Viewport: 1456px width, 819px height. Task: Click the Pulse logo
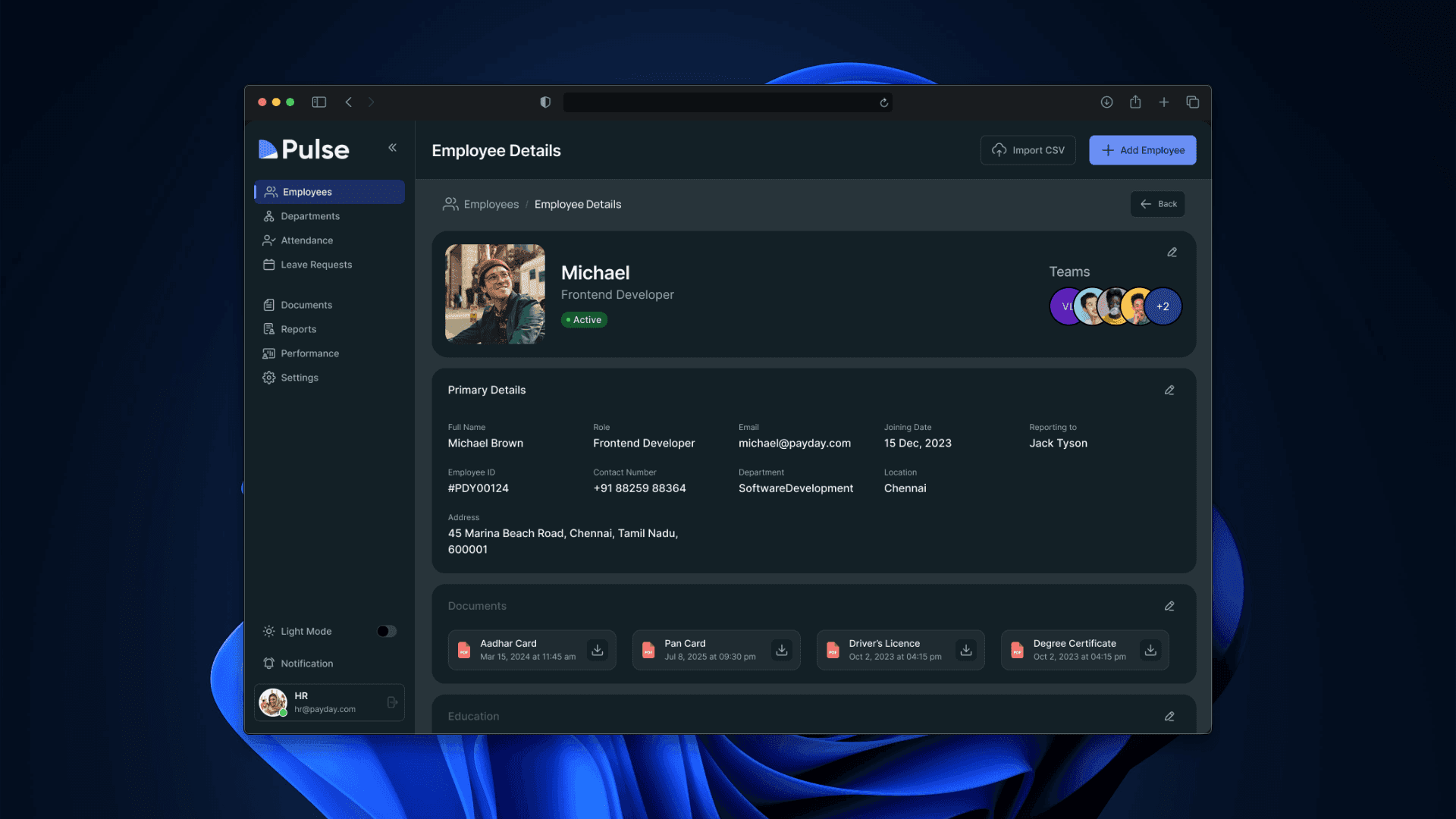pos(304,149)
